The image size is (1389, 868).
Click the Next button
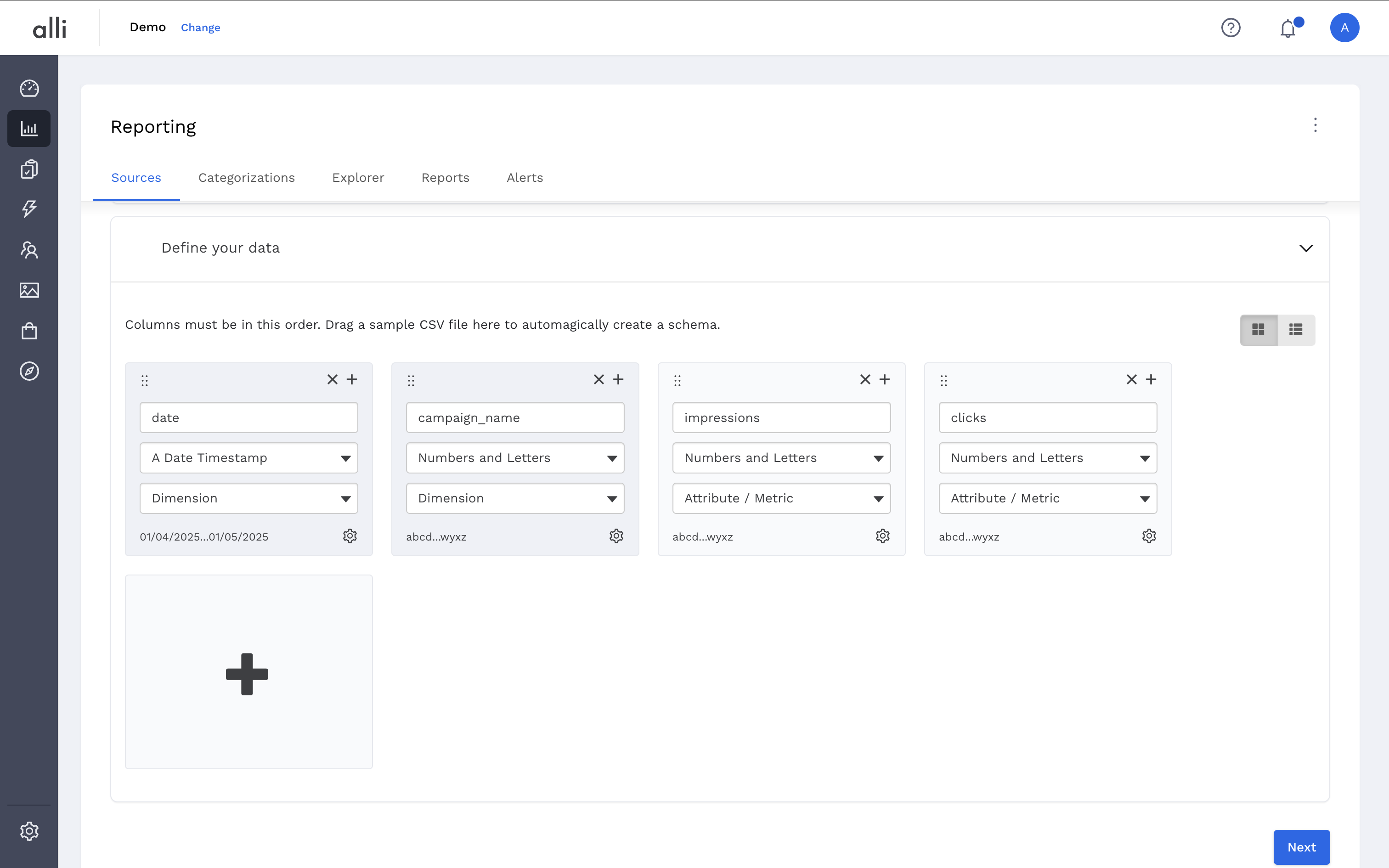coord(1301,847)
